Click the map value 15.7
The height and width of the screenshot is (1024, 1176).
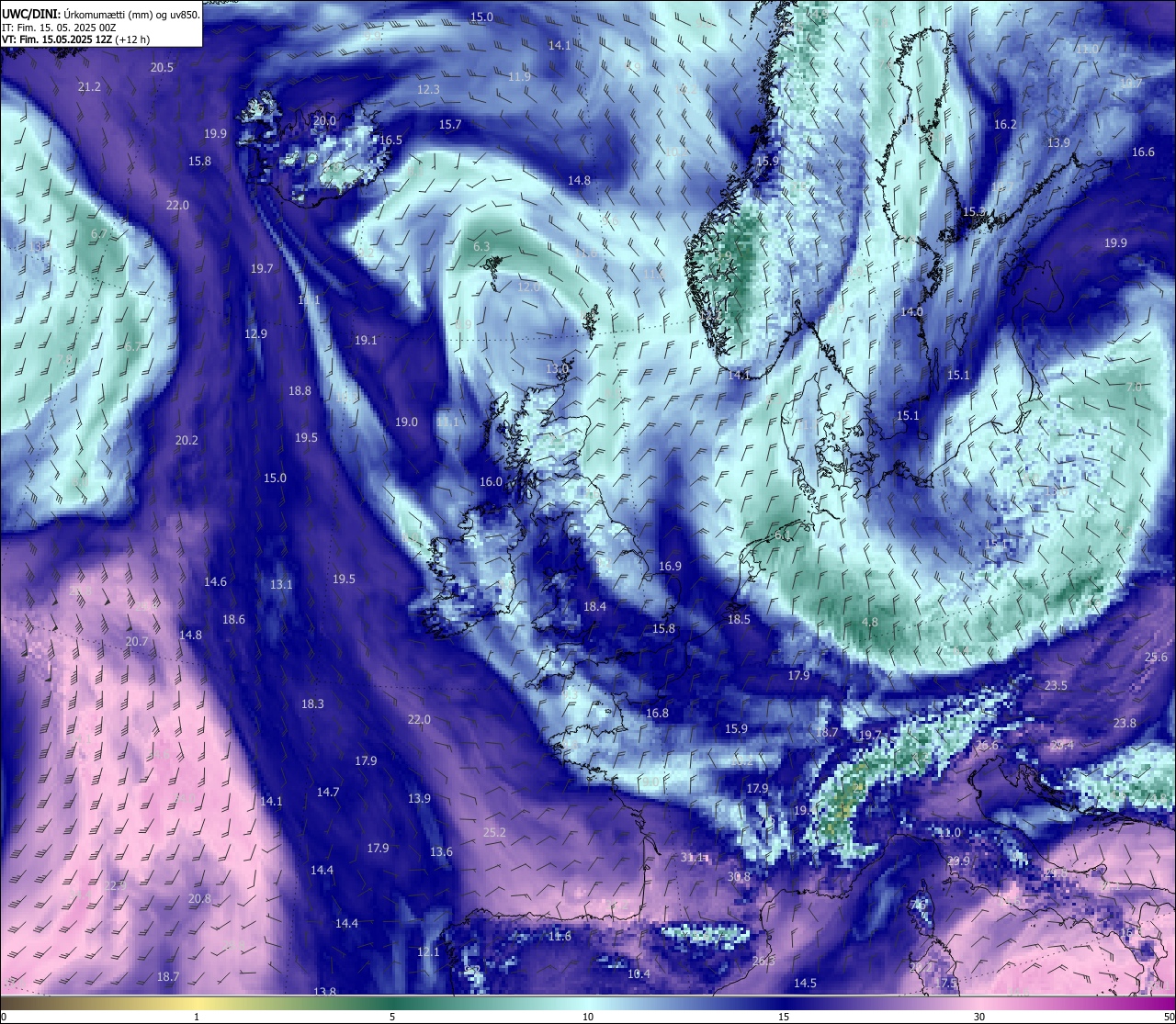(x=450, y=124)
